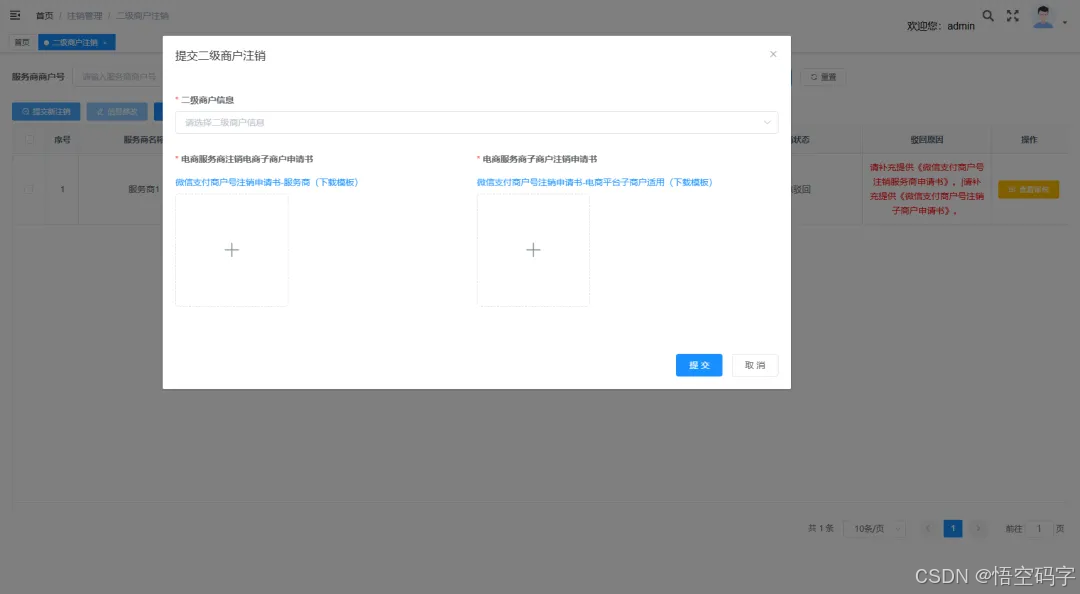Viewport: 1080px width, 594px height.
Task: Click the 共 1 条 total count text
Action: (820, 528)
